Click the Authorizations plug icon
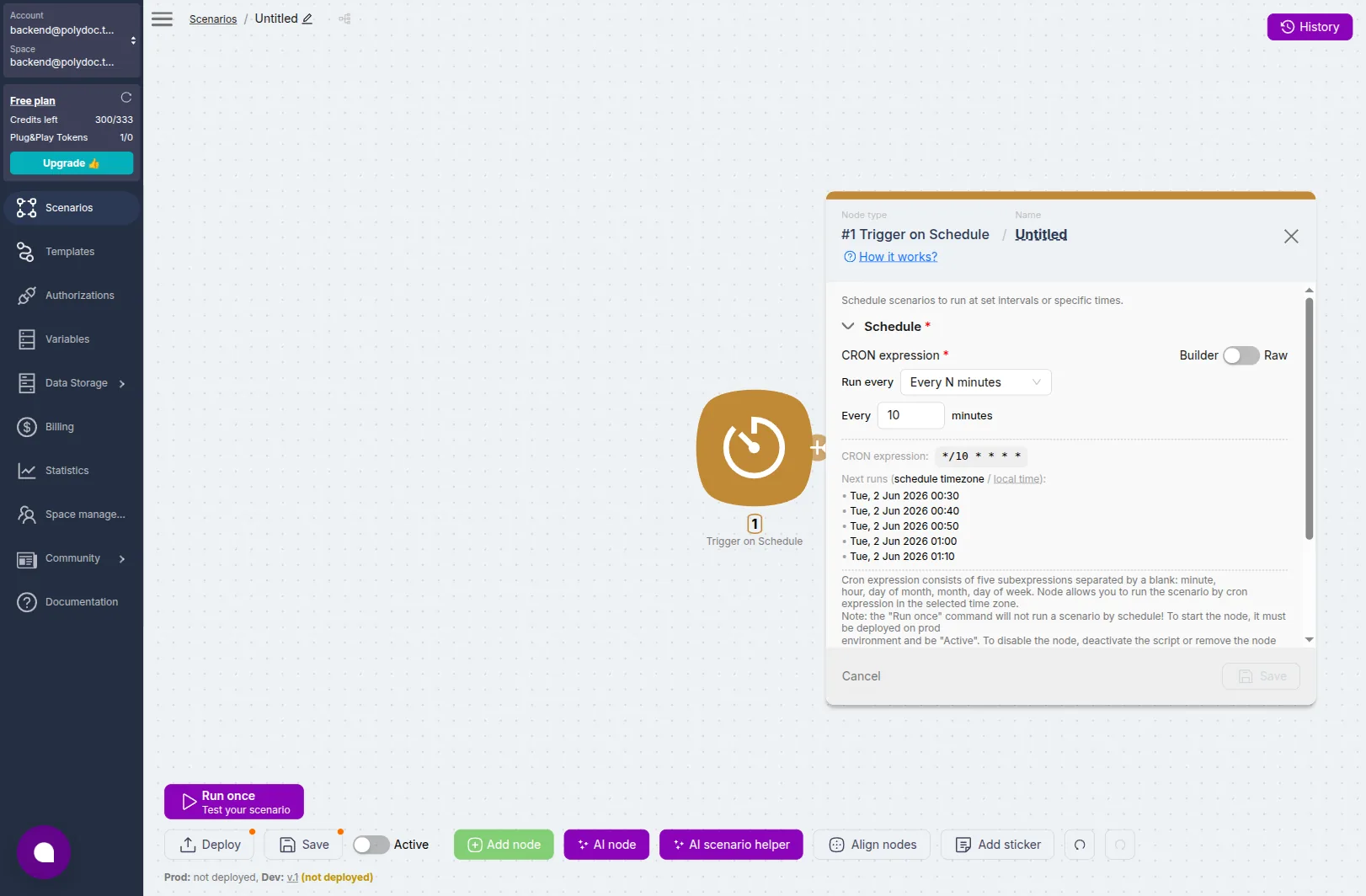Screen dimensions: 1366x896 tap(27, 296)
